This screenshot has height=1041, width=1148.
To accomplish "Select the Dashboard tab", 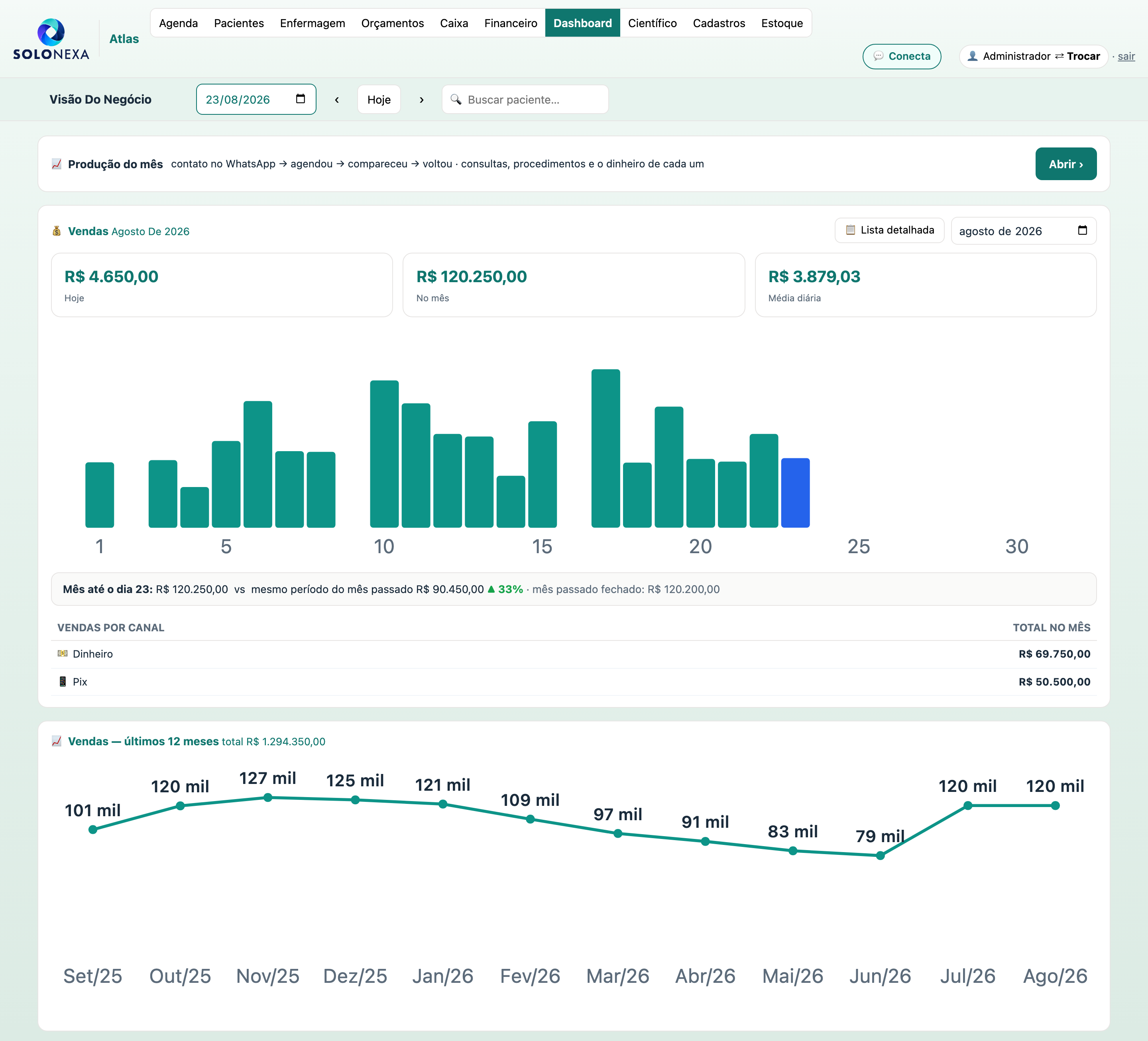I will click(x=582, y=23).
